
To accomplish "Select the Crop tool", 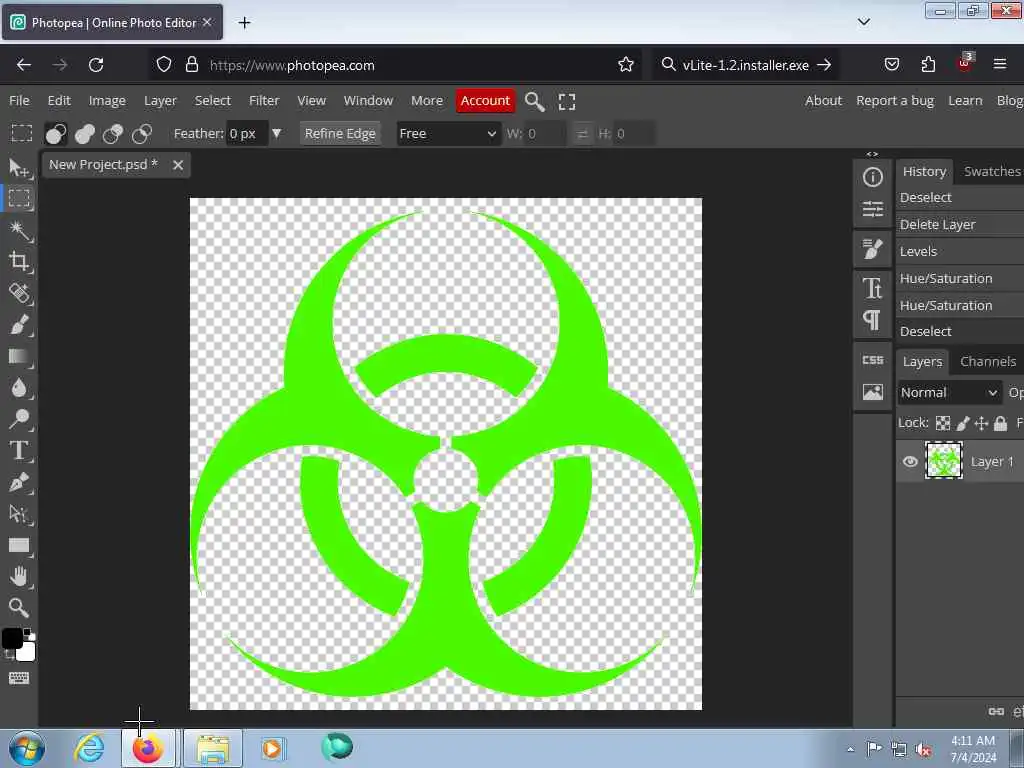I will click(x=19, y=261).
